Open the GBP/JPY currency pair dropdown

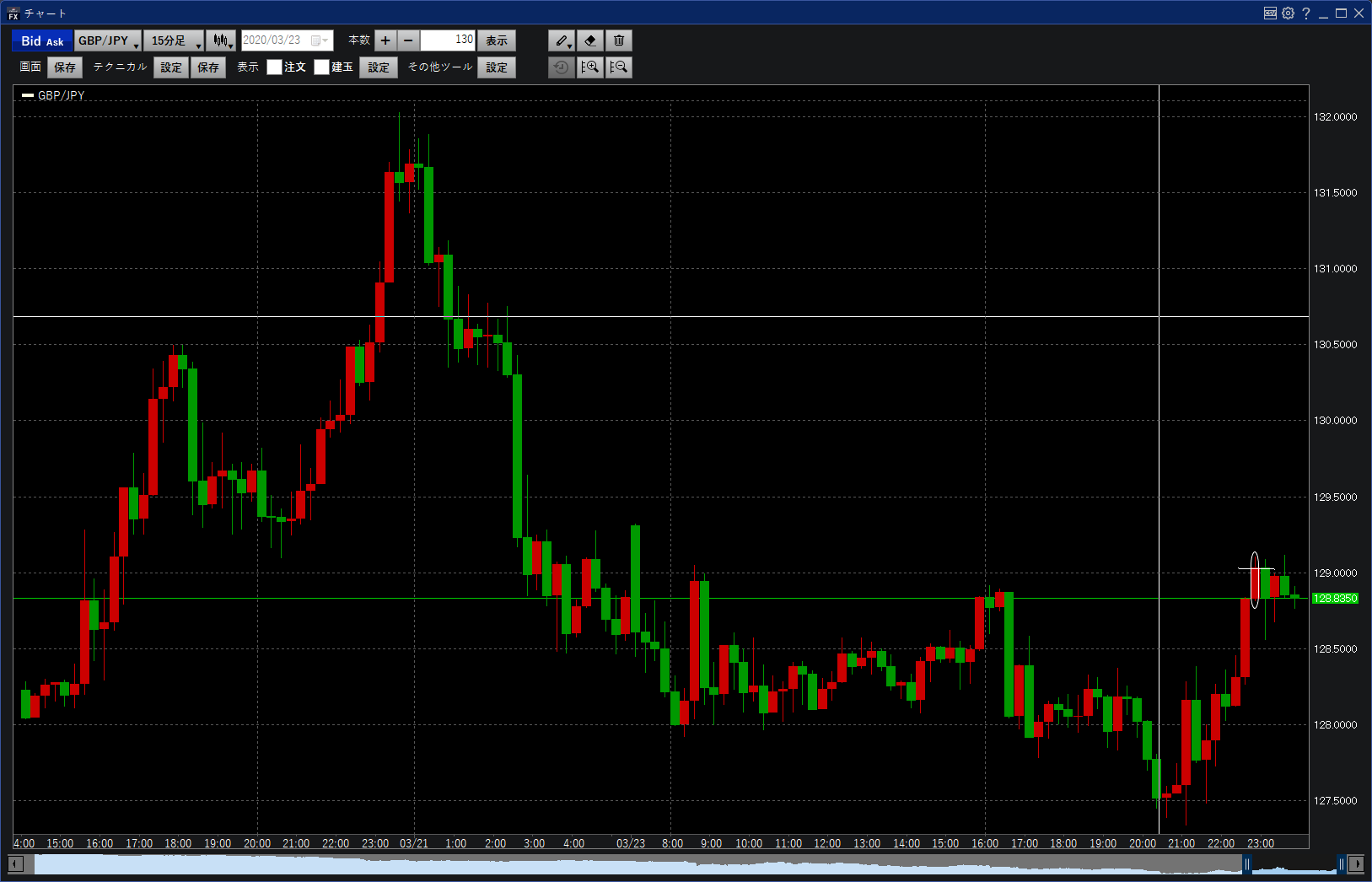108,40
